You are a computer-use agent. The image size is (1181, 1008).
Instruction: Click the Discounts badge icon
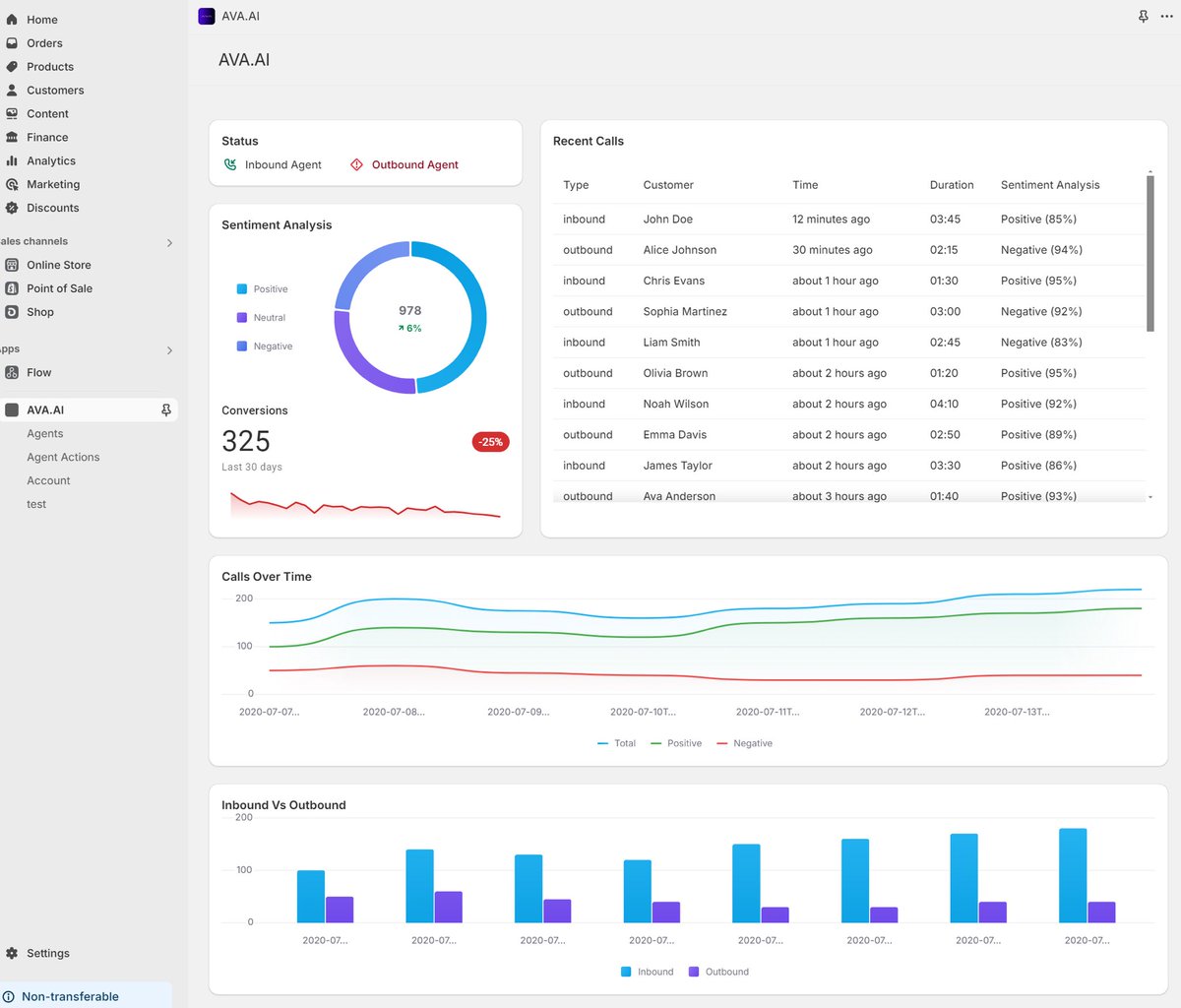12,209
